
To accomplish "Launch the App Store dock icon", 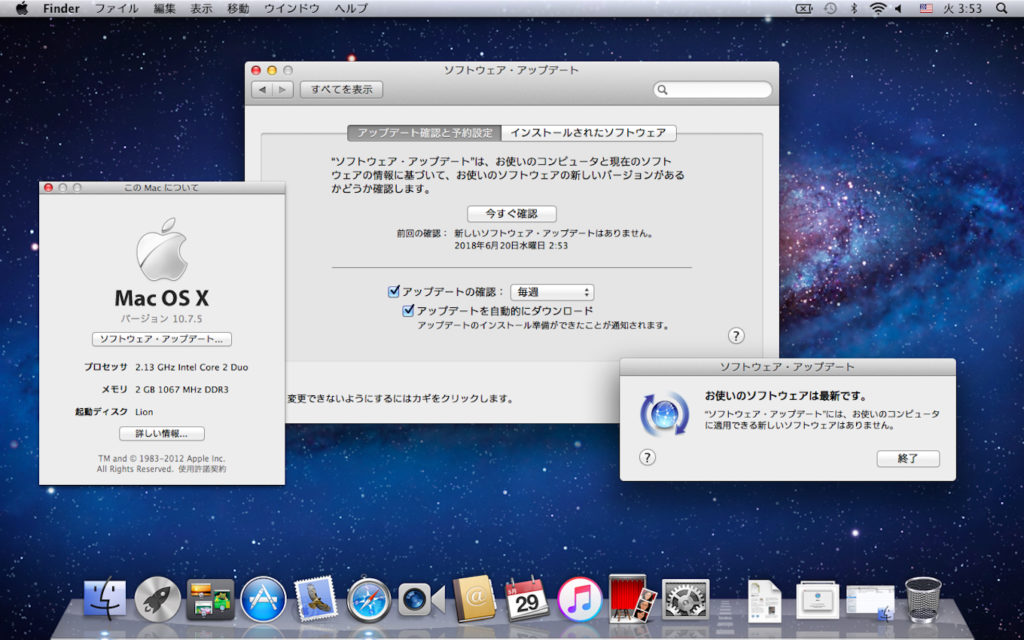I will [x=264, y=599].
